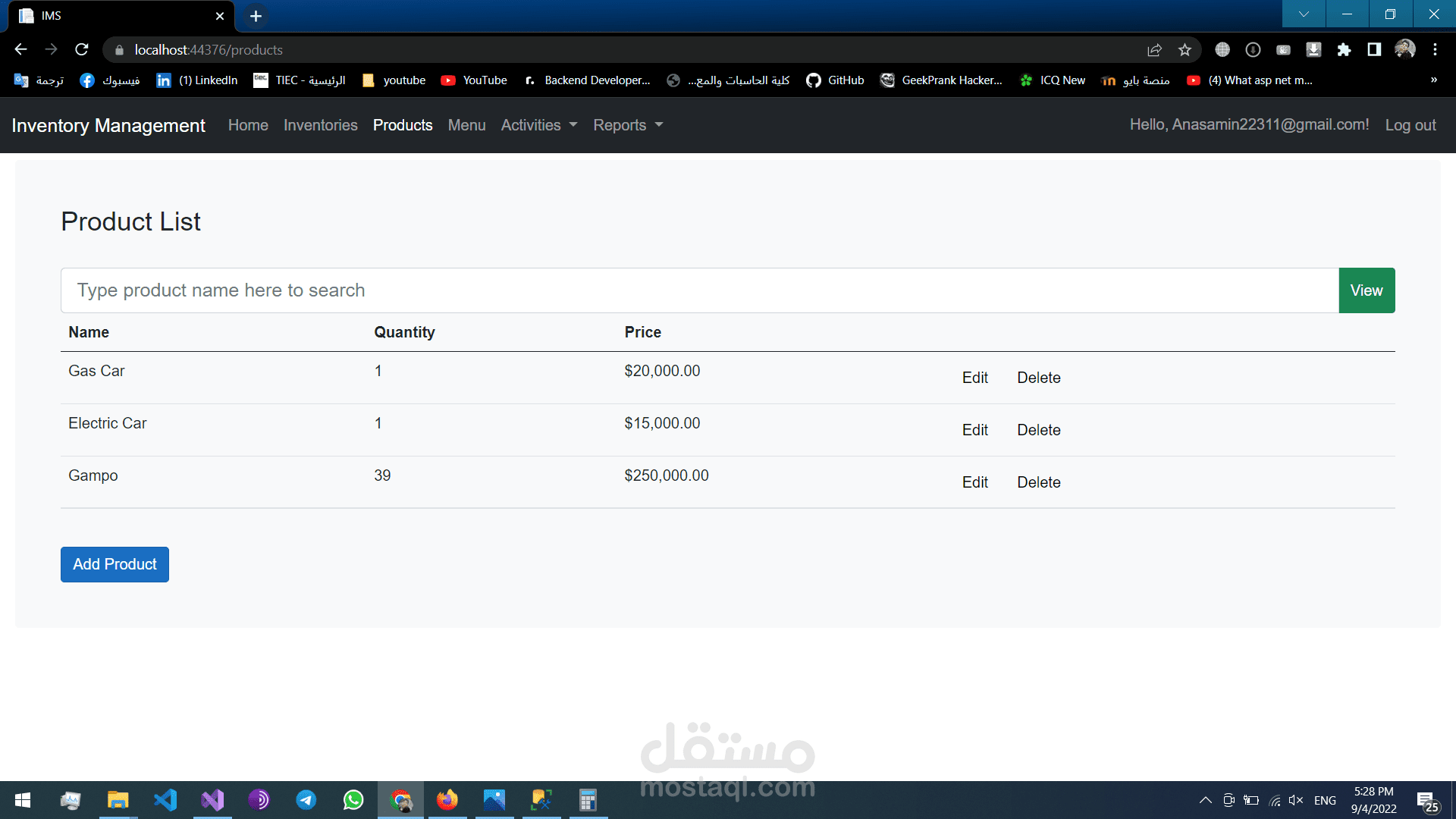Click the browser reload page icon

point(82,49)
